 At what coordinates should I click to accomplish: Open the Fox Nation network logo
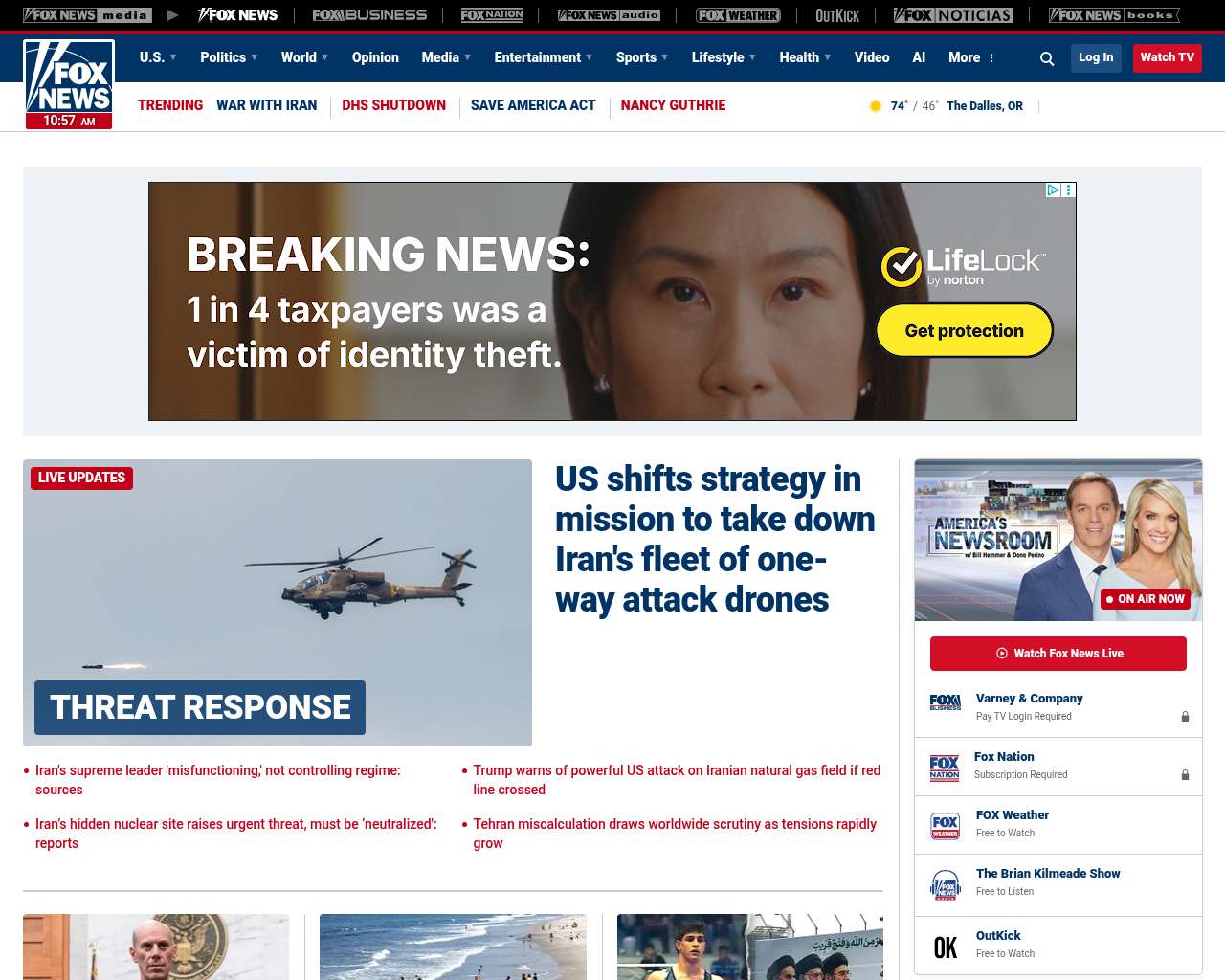coord(492,15)
